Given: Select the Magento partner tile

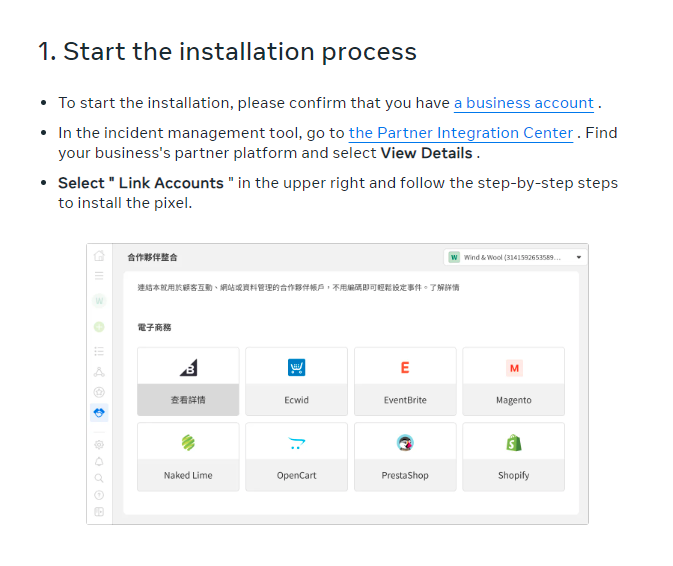Looking at the screenshot, I should 513,381.
